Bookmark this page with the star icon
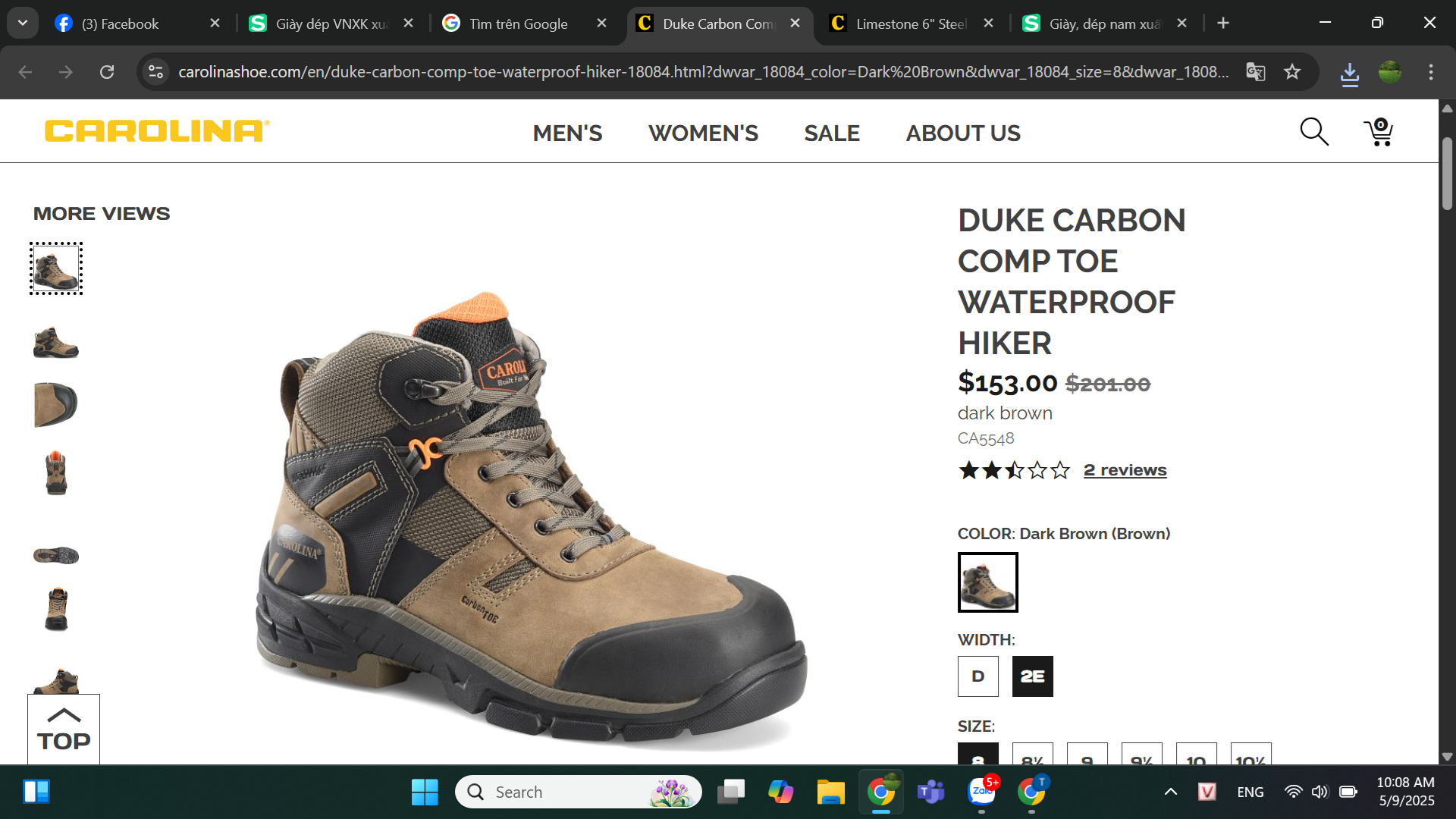 pos(1292,72)
